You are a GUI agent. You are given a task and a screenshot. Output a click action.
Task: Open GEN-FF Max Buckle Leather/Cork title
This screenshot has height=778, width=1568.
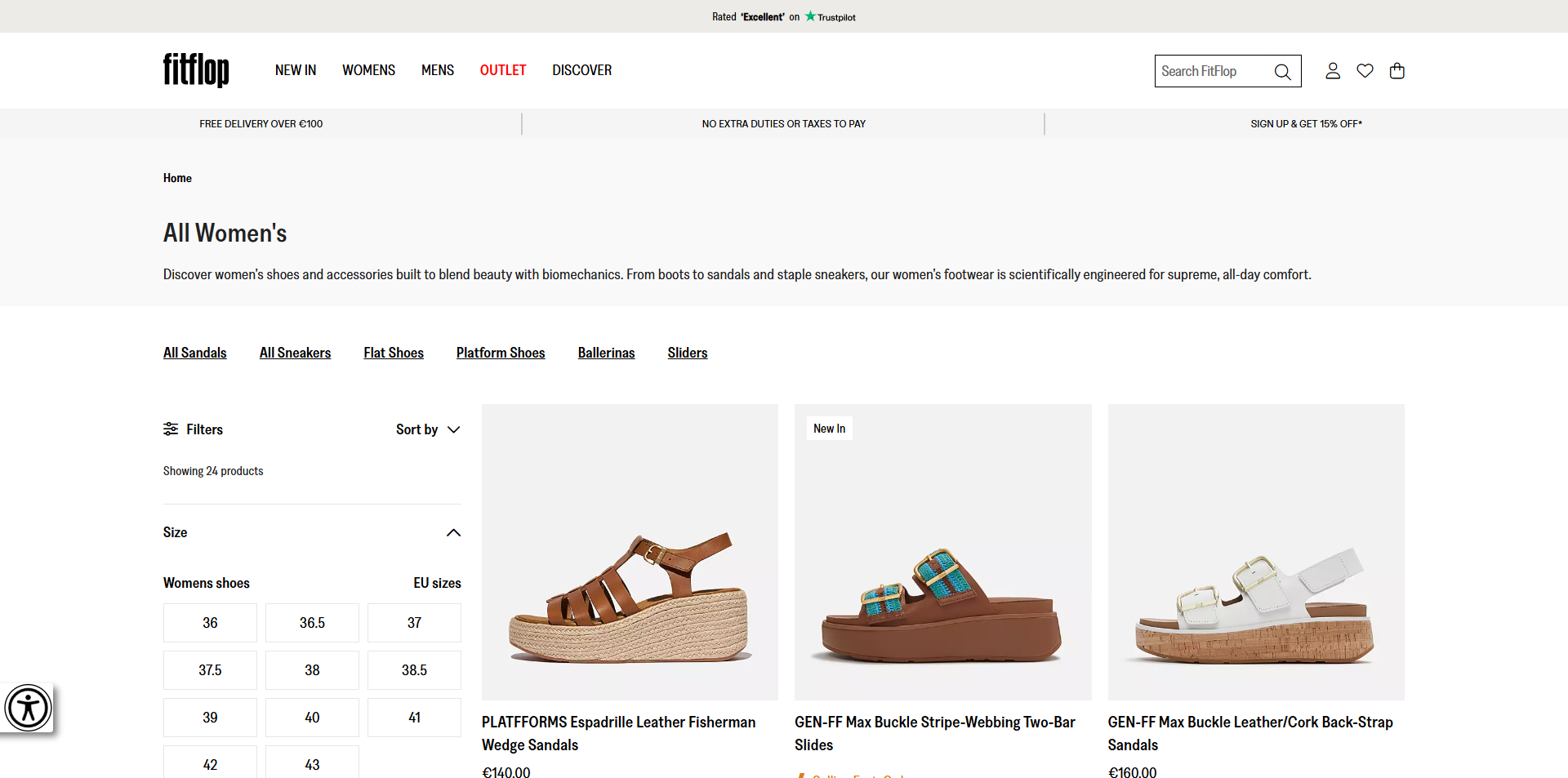pos(1250,733)
